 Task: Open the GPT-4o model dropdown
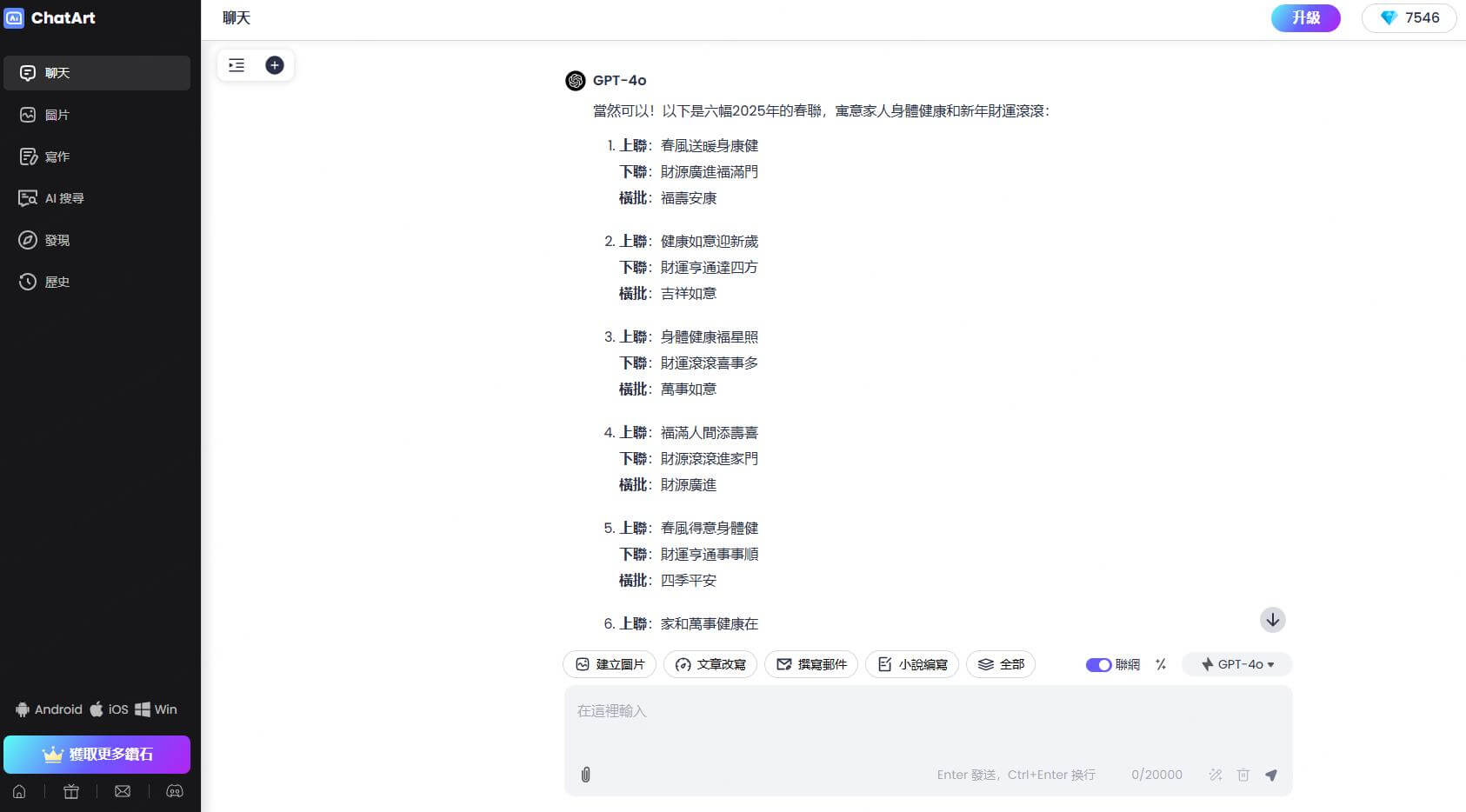[x=1237, y=664]
